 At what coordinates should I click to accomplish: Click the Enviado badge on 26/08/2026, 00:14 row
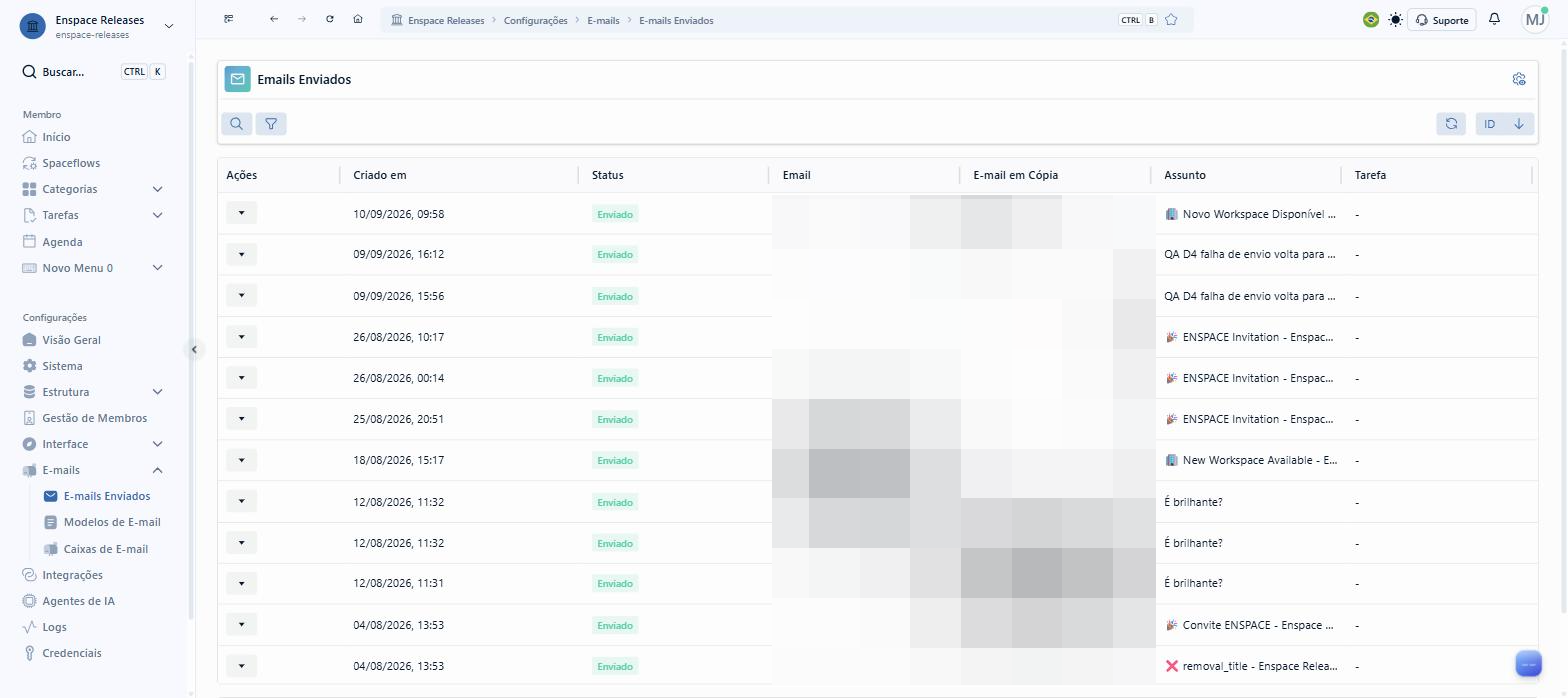(x=615, y=378)
